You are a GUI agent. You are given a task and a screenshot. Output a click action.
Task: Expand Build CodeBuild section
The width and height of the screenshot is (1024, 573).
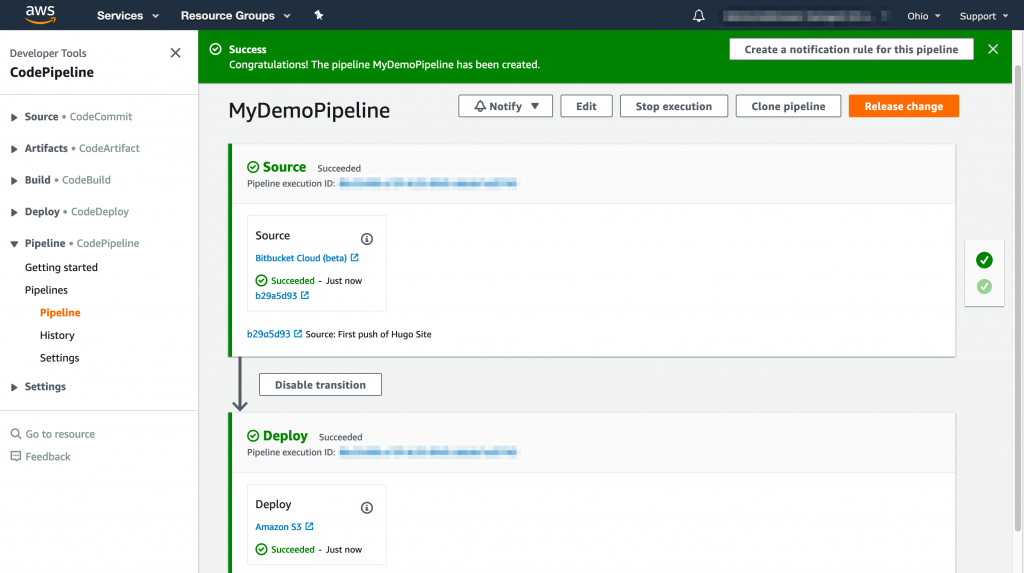tap(14, 181)
